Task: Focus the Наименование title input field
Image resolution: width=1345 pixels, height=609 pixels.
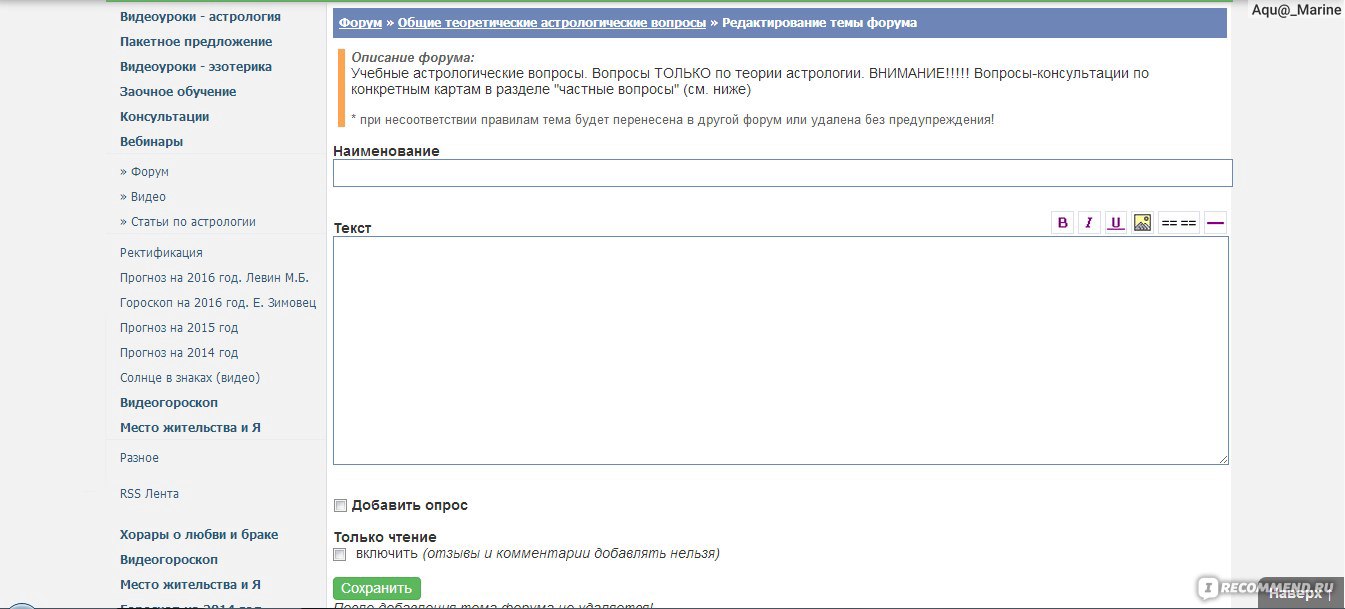Action: tap(783, 173)
